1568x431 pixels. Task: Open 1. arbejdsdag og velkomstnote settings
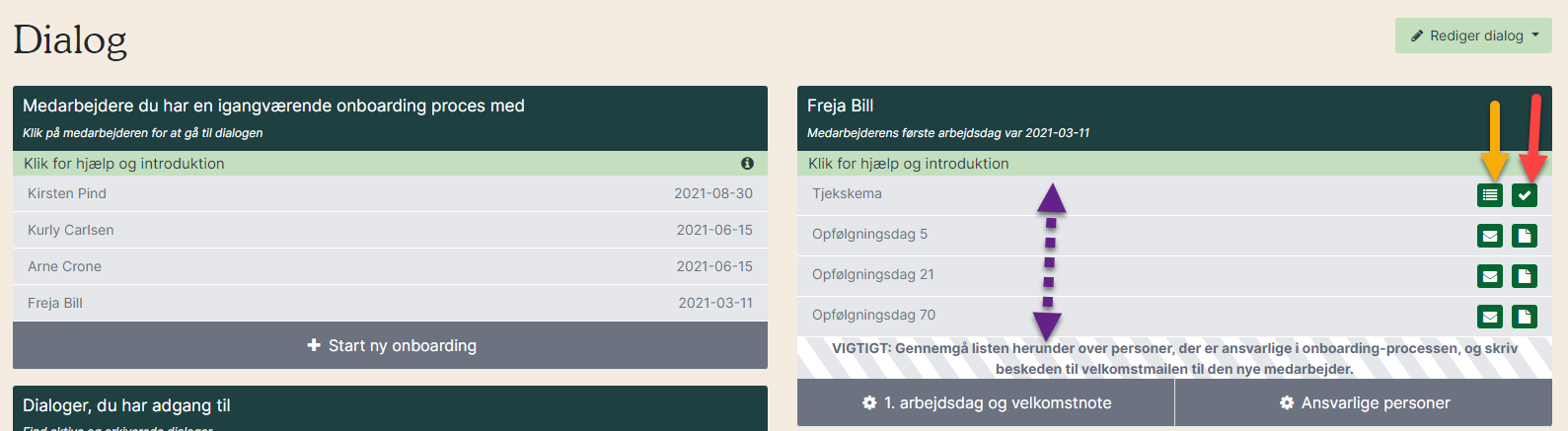(986, 402)
